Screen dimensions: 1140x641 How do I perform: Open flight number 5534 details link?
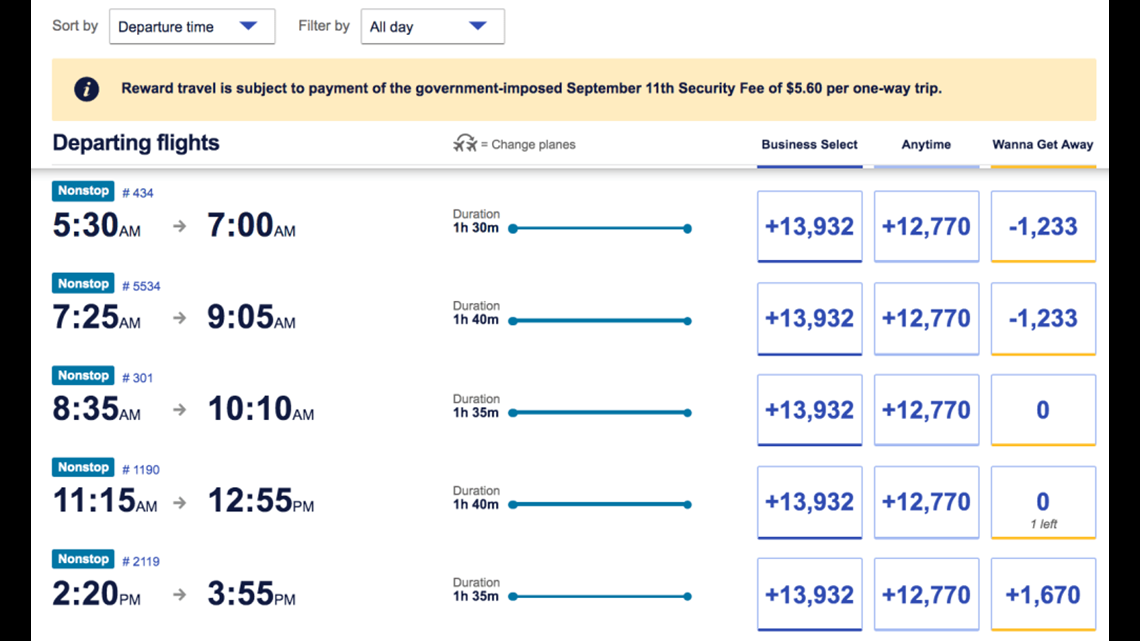(x=141, y=286)
